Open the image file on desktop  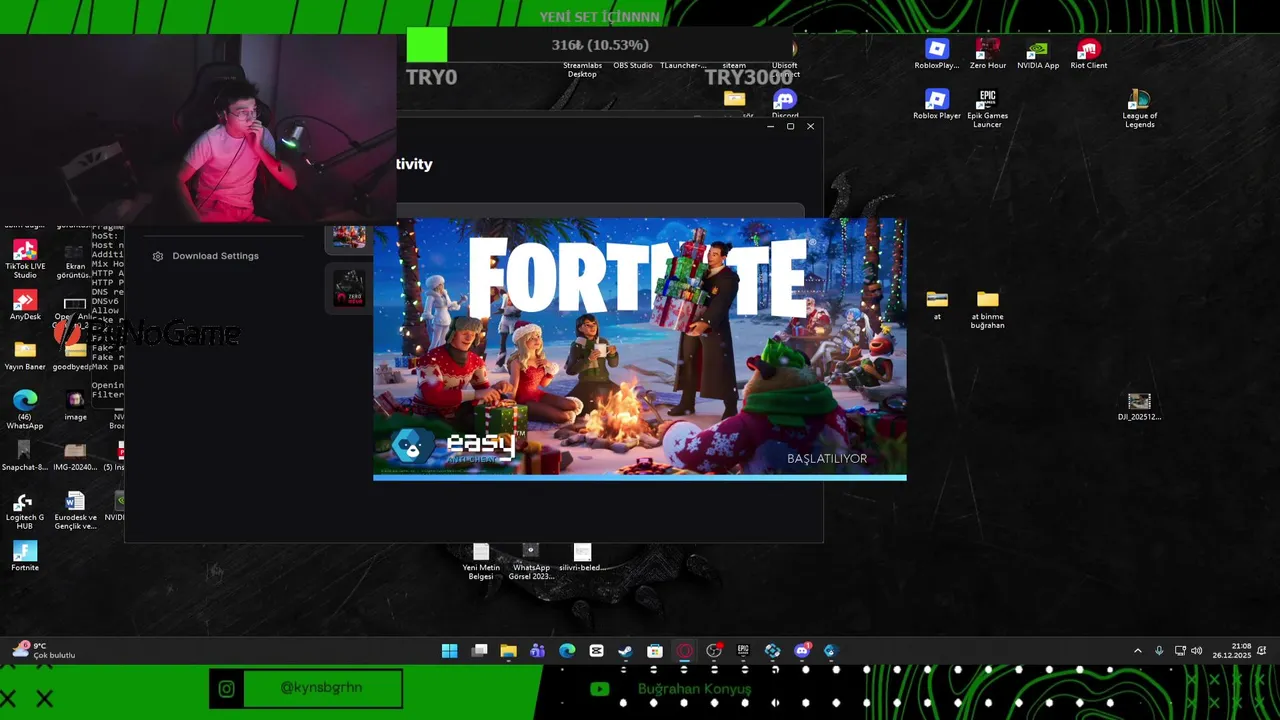[75, 406]
